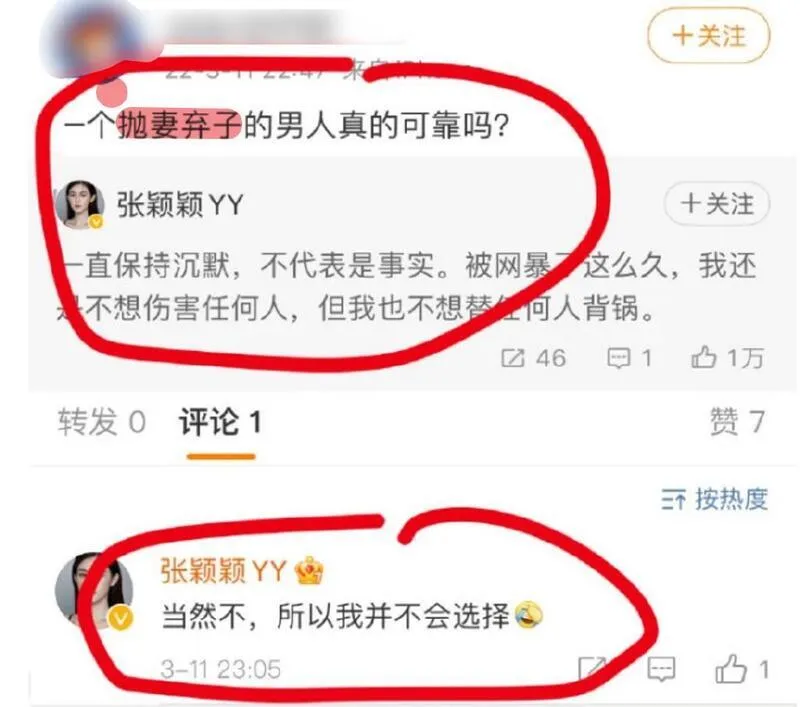Click the crown badge beside commenter name

pyautogui.click(x=309, y=570)
